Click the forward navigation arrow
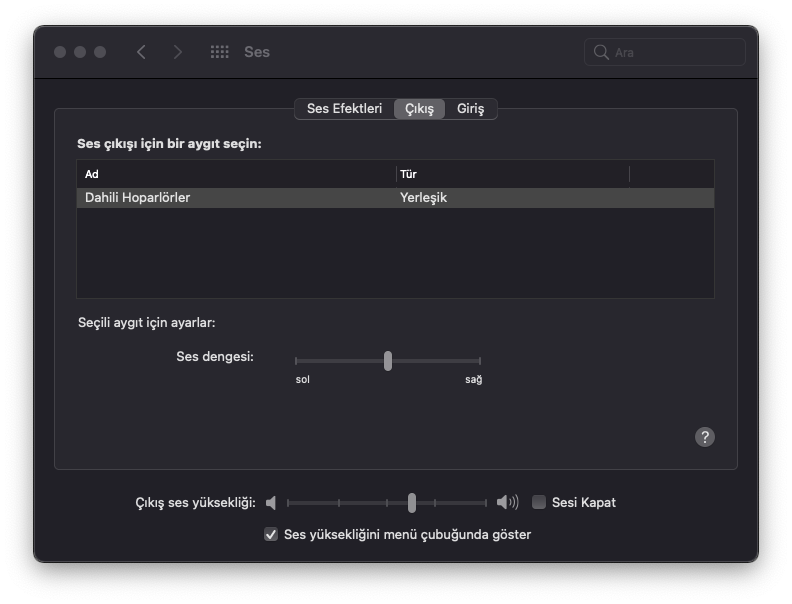The width and height of the screenshot is (792, 604). click(178, 52)
